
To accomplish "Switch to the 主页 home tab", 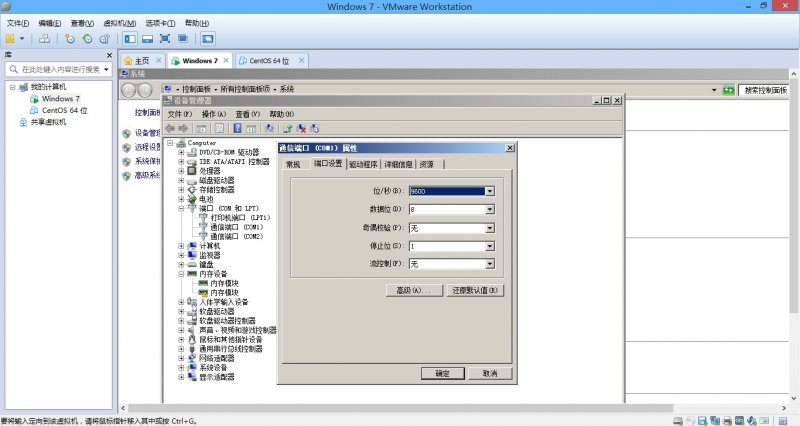I will tap(142, 61).
